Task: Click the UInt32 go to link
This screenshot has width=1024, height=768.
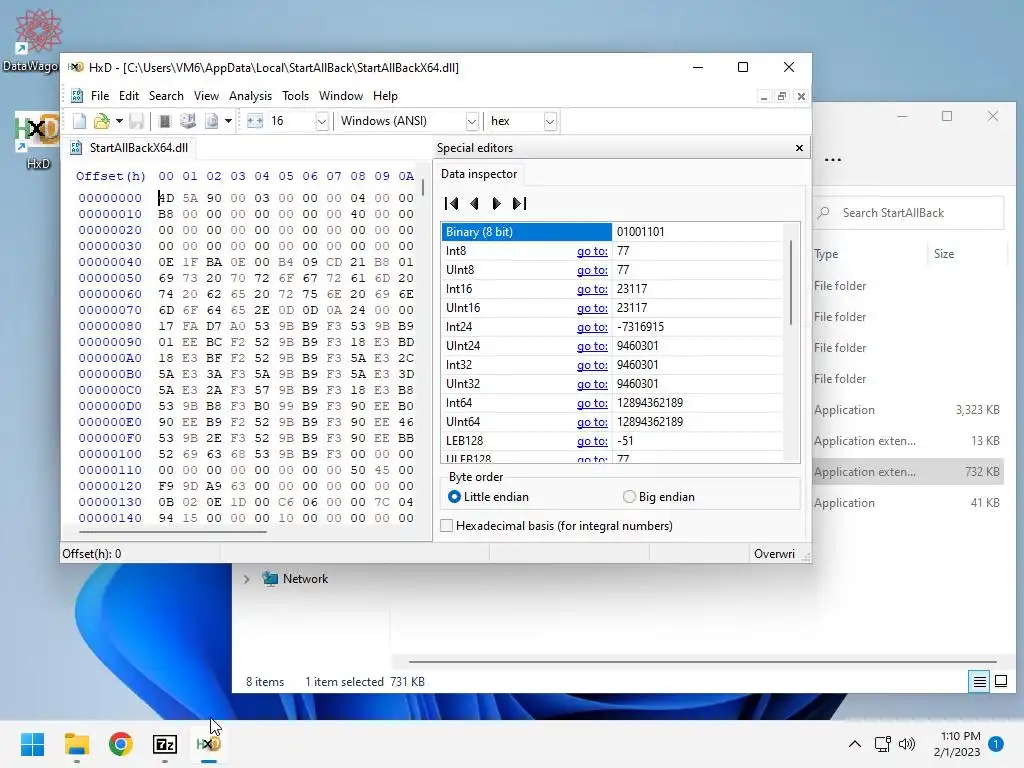Action: (x=592, y=384)
